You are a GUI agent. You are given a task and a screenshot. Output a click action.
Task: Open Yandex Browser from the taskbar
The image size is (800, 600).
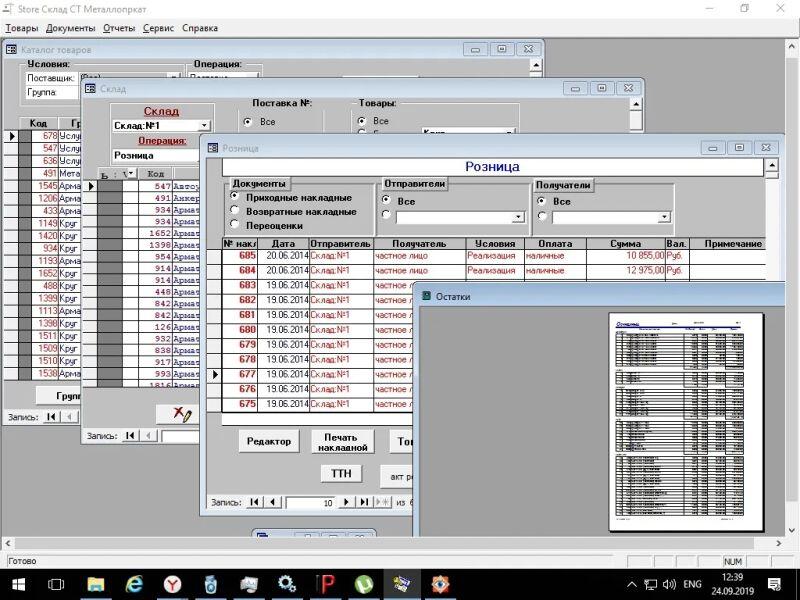[x=172, y=583]
